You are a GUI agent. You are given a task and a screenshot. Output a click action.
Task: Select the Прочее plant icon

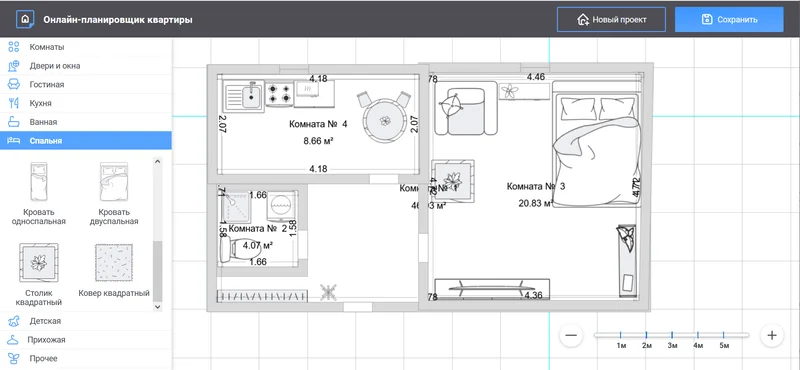(x=14, y=358)
